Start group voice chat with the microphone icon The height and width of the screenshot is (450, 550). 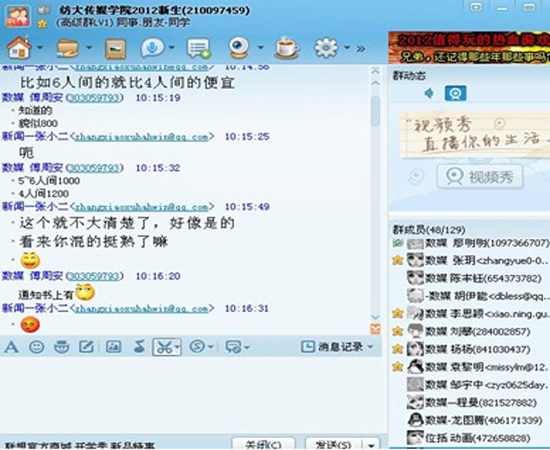[152, 48]
